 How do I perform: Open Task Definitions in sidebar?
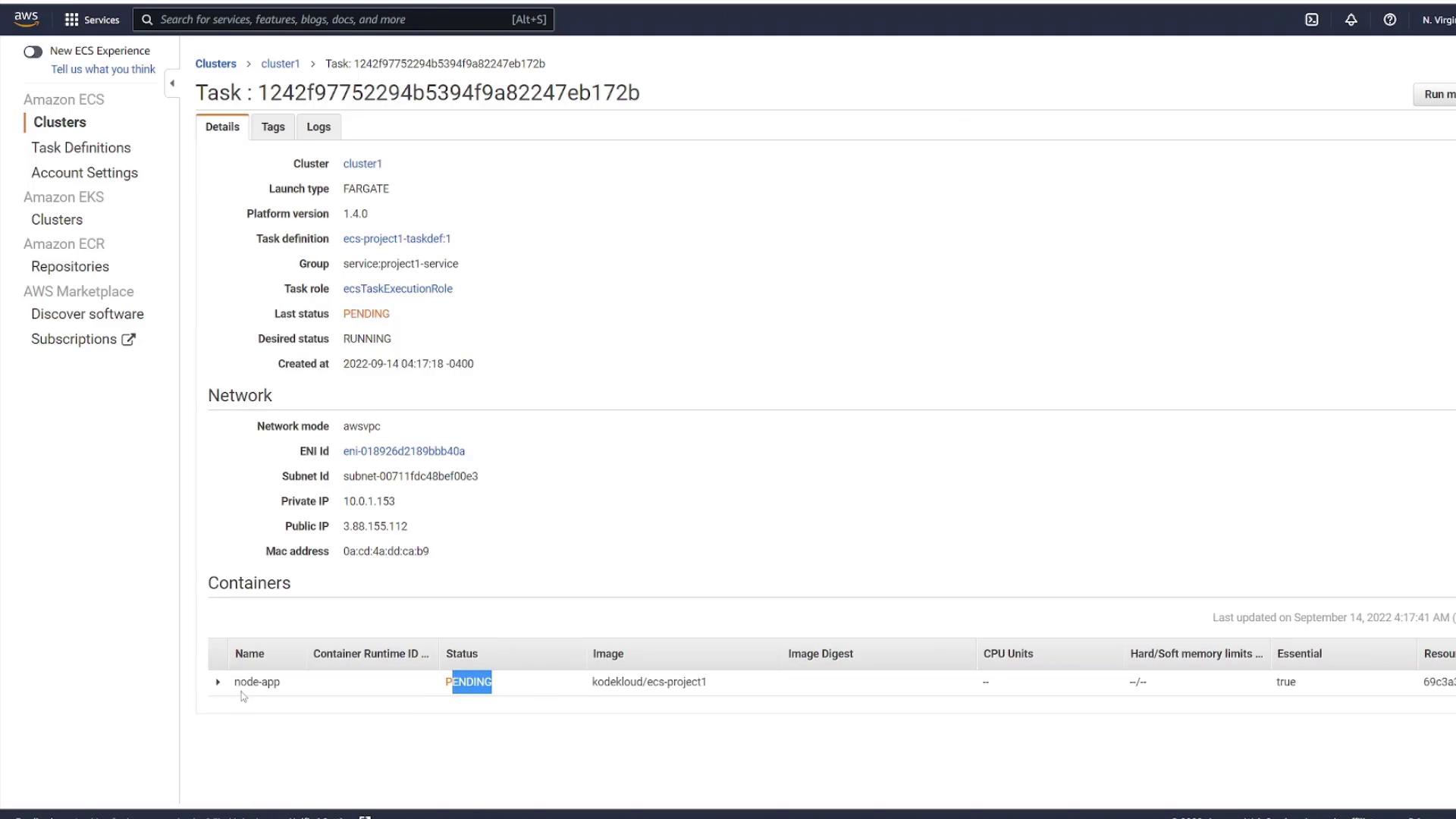click(x=81, y=148)
